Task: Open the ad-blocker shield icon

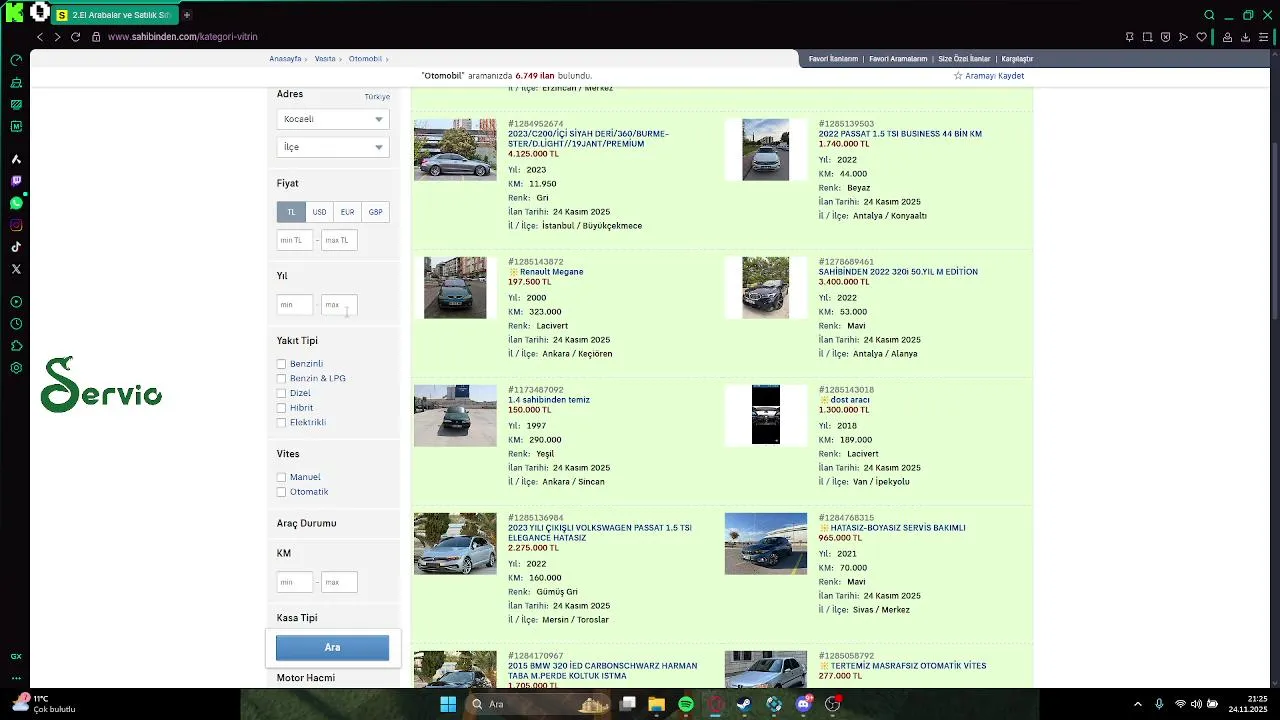Action: (1165, 37)
